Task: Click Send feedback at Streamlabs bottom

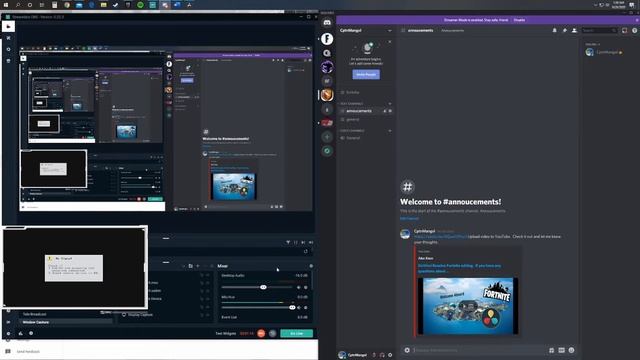Action: (28, 351)
